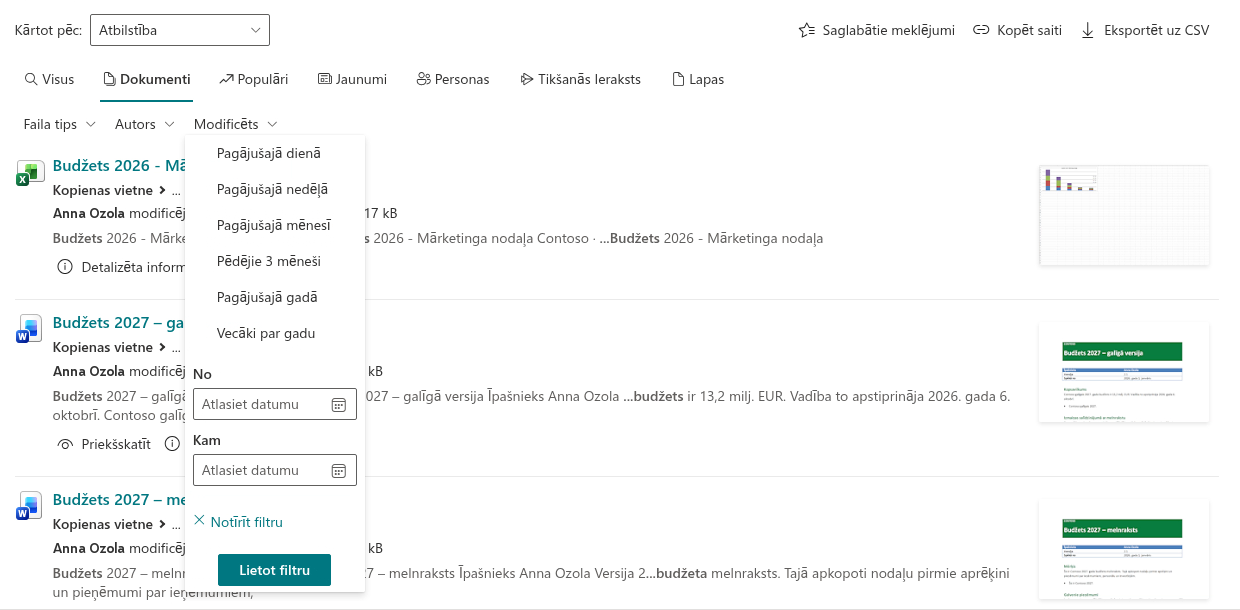Click the Lietot filtru button
Viewport: 1240px width, 610px height.
pyautogui.click(x=274, y=570)
